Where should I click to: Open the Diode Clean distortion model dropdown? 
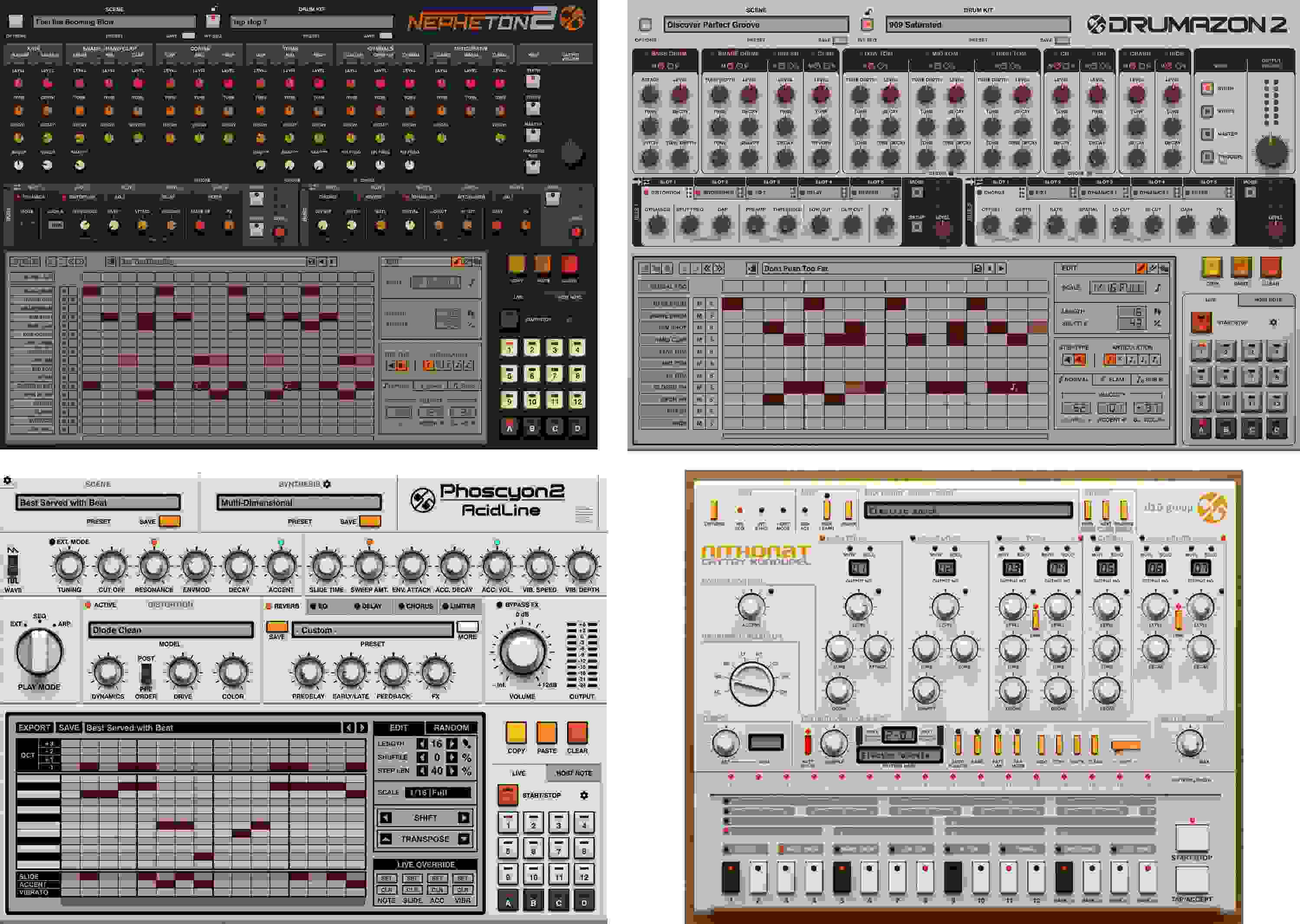pos(171,630)
